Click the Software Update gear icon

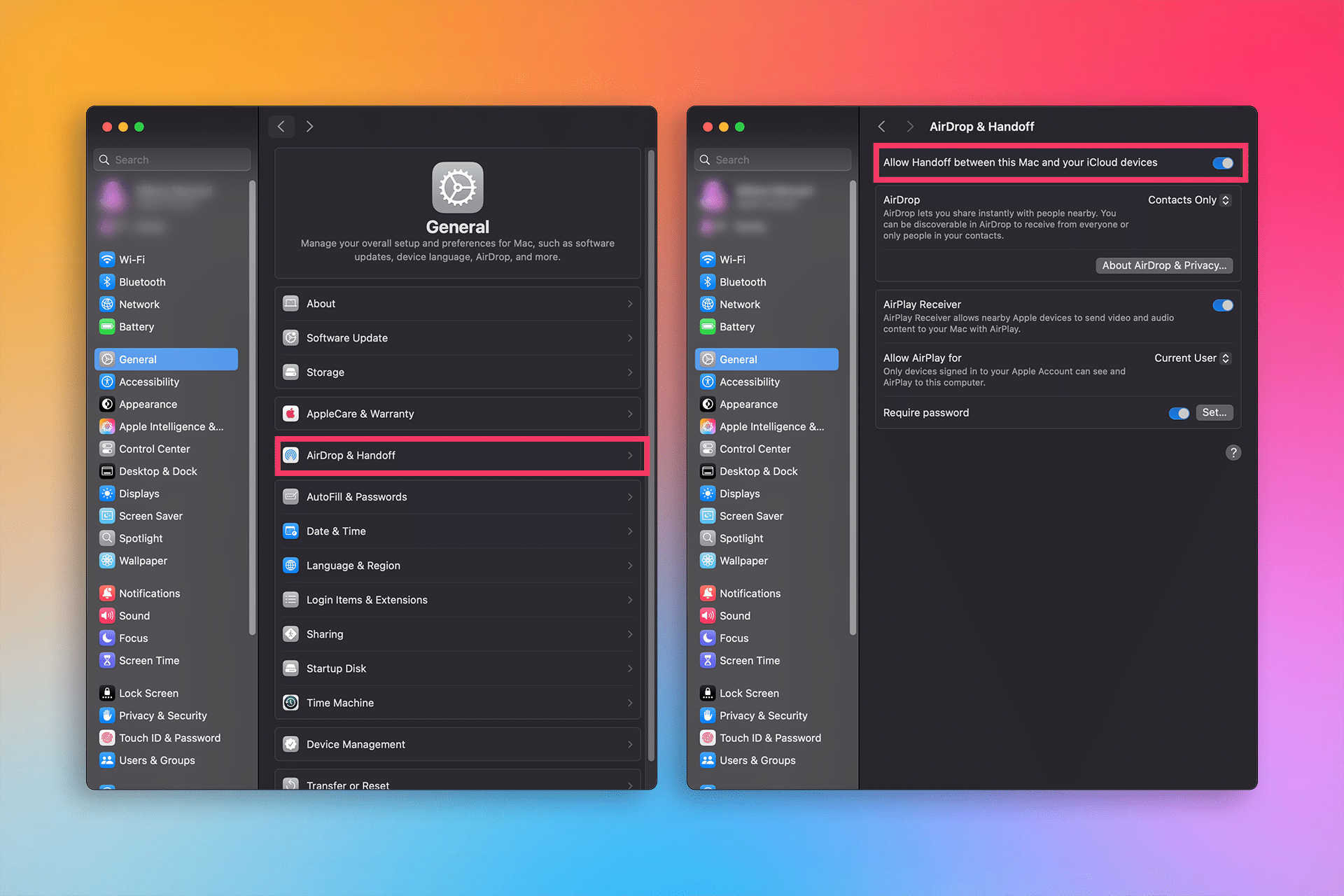[x=291, y=338]
